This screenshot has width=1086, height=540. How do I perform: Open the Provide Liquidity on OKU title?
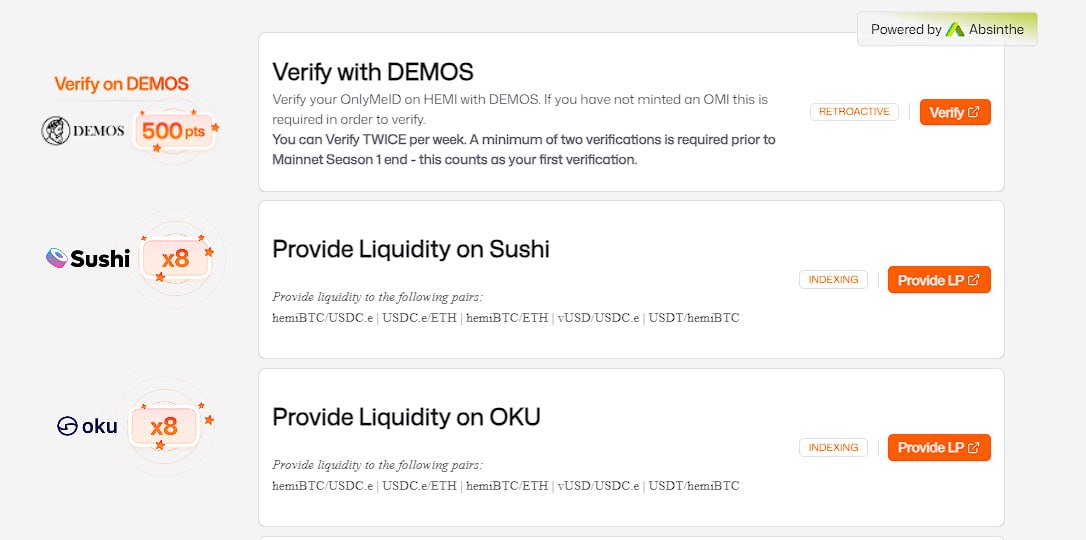pyautogui.click(x=406, y=417)
